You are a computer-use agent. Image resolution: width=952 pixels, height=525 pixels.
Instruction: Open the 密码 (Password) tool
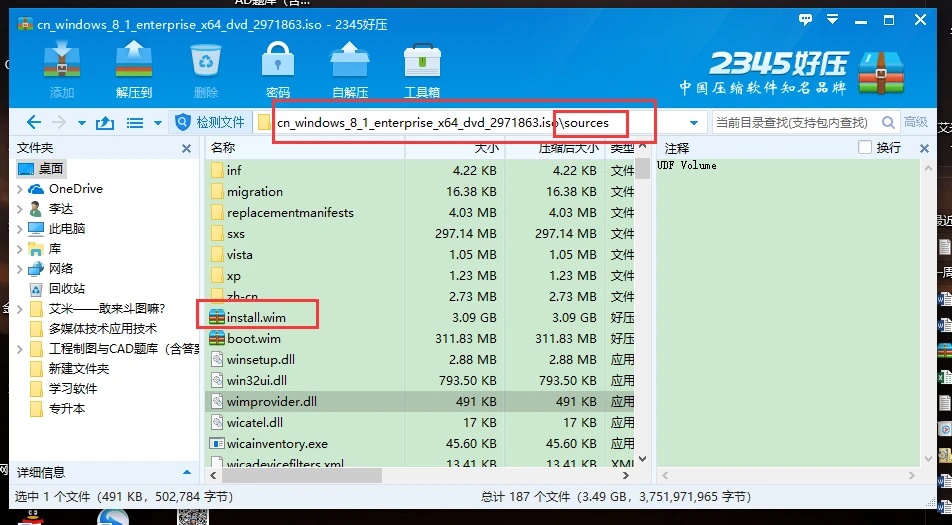point(277,66)
